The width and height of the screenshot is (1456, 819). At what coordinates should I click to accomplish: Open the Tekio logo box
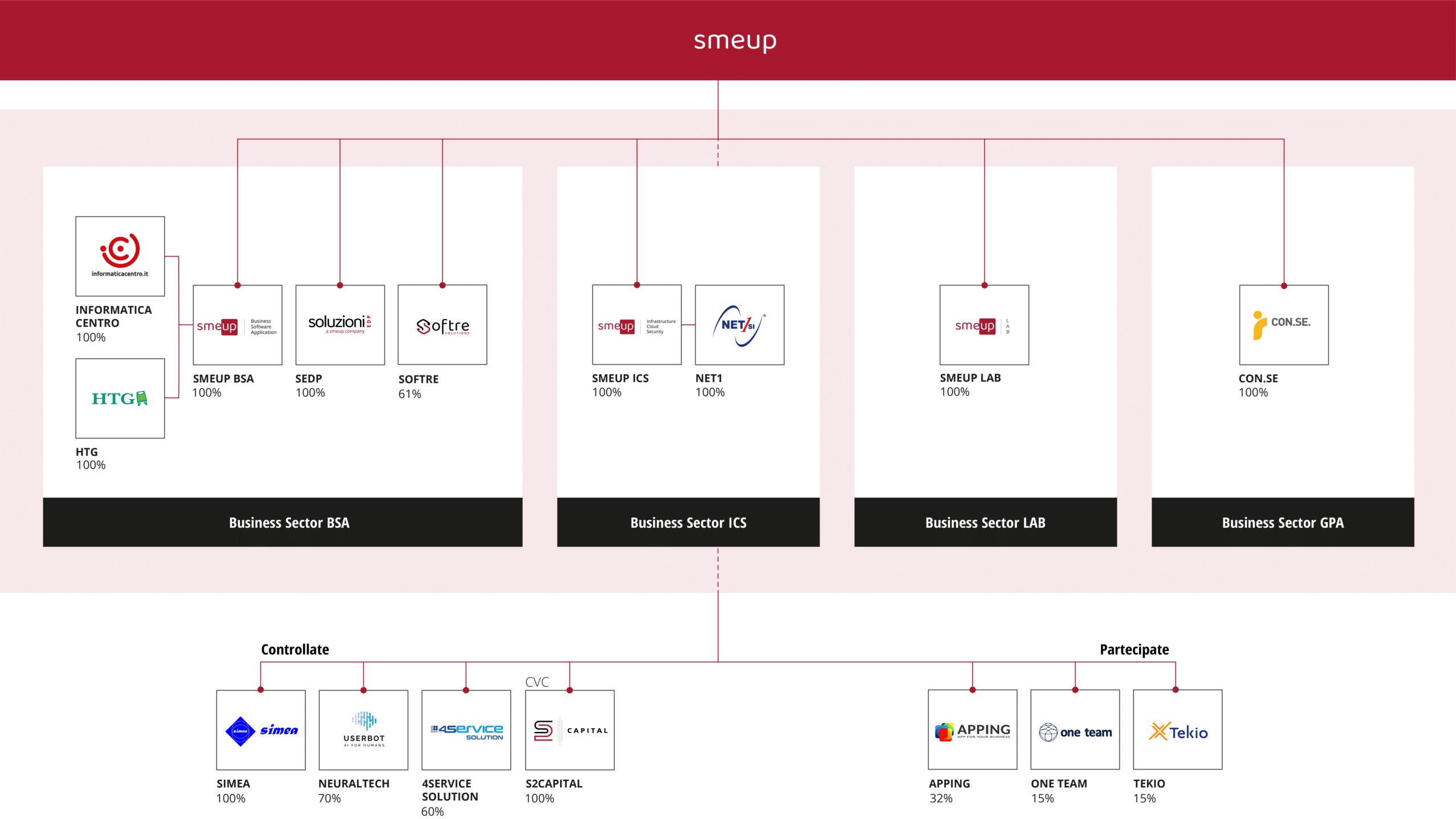click(x=1178, y=730)
